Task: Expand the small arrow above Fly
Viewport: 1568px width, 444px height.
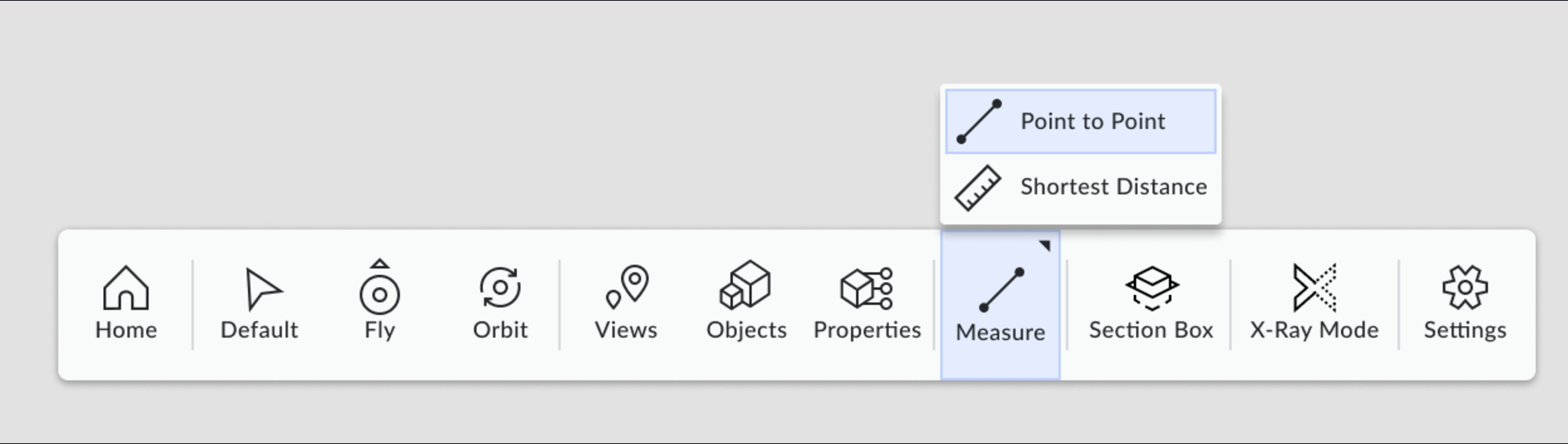Action: [x=379, y=263]
